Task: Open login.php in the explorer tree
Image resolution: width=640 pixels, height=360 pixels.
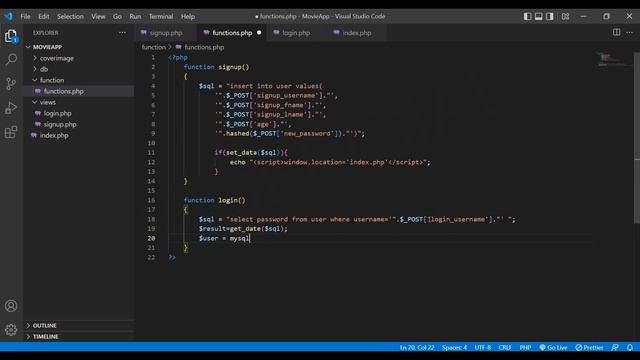Action: coord(79,113)
